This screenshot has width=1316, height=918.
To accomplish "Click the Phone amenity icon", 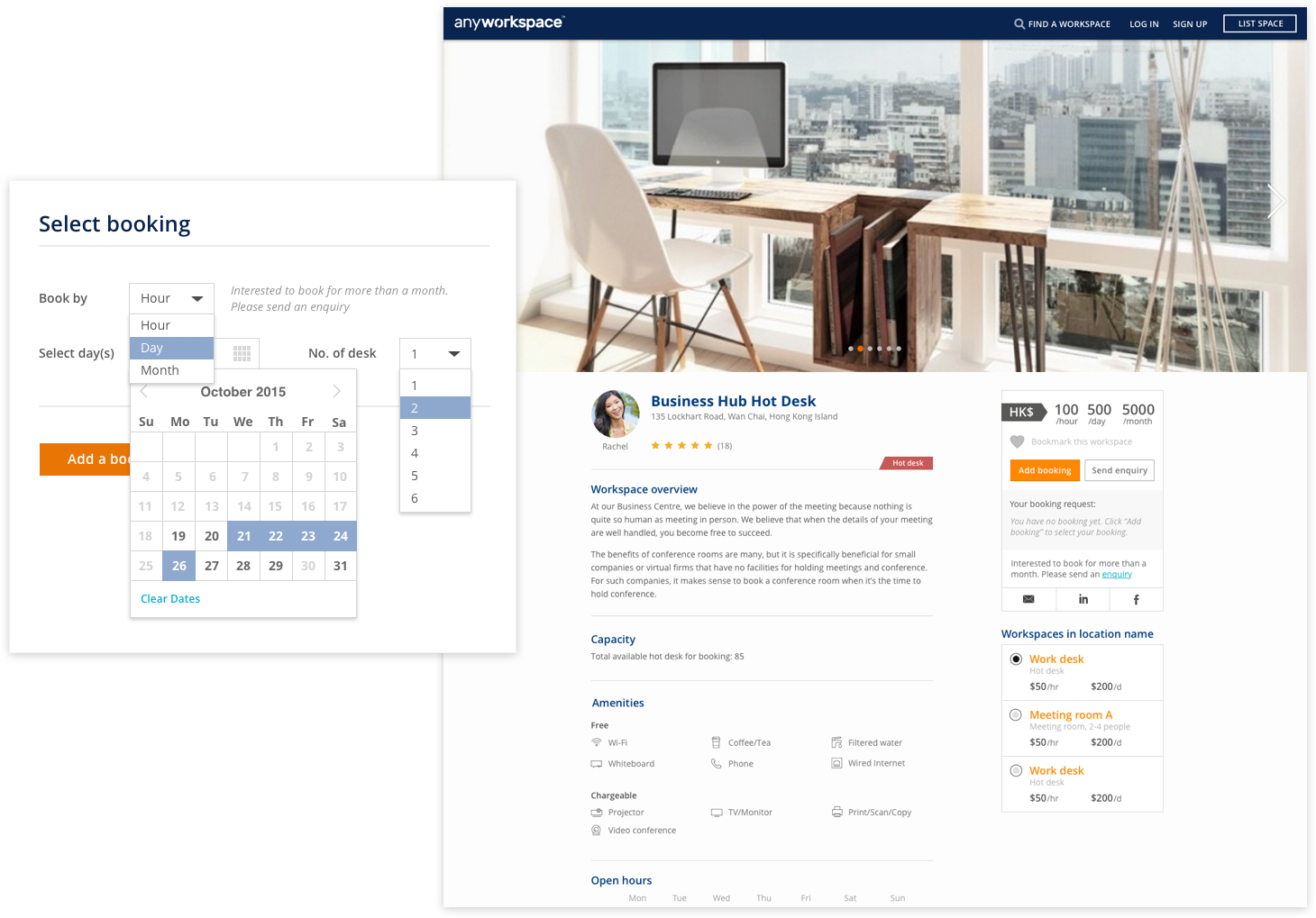I will pos(716,763).
